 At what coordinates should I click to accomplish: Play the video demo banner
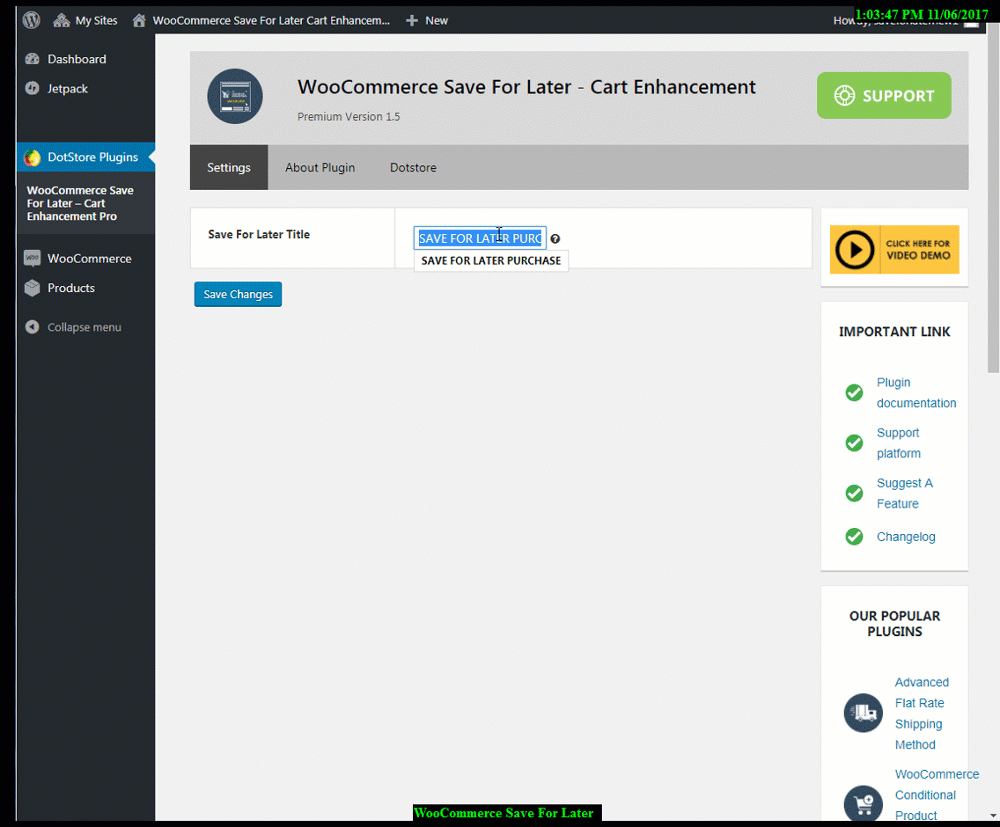point(894,249)
